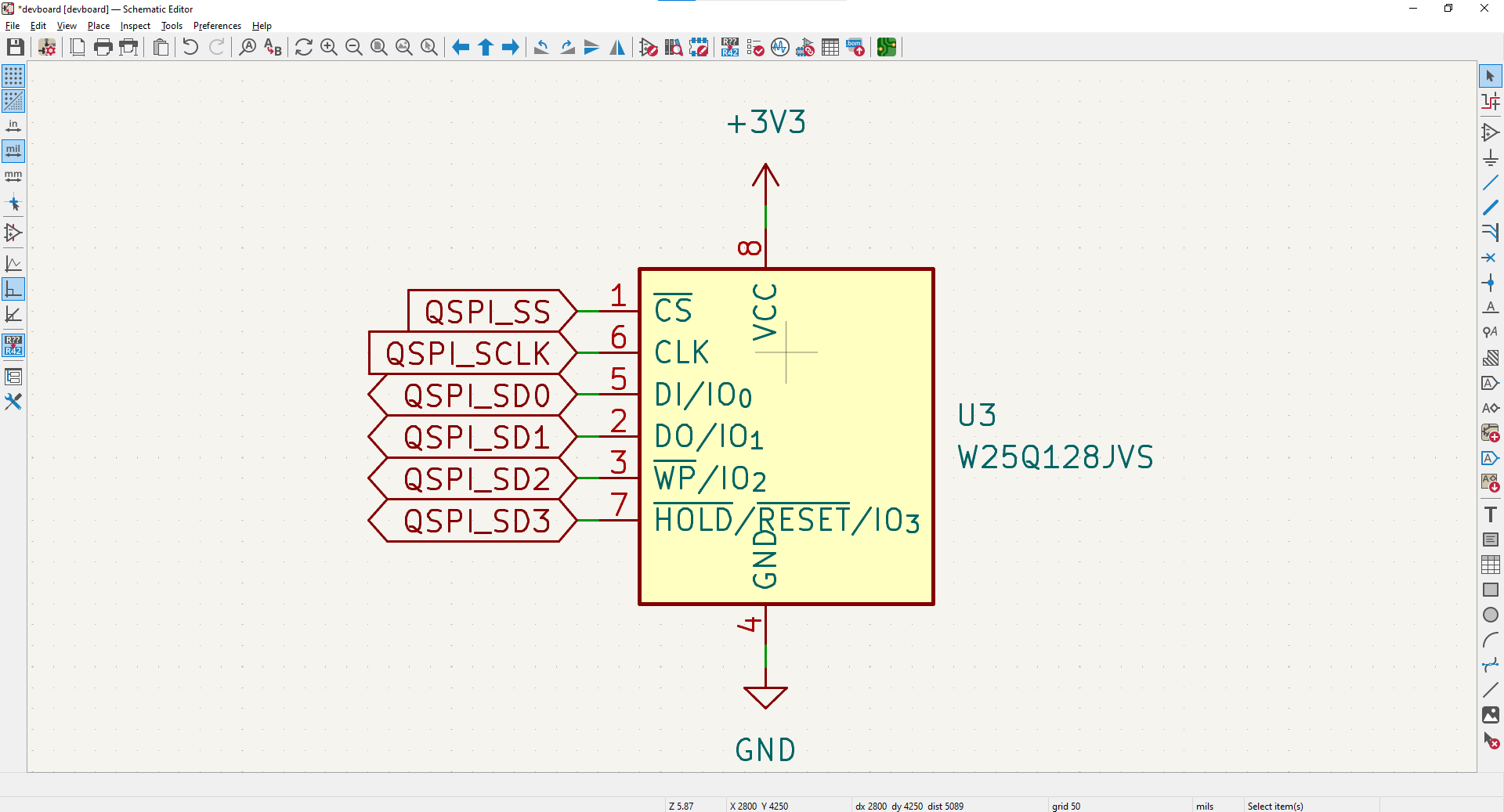1504x812 pixels.
Task: Open the Preferences menu
Action: pos(217,26)
